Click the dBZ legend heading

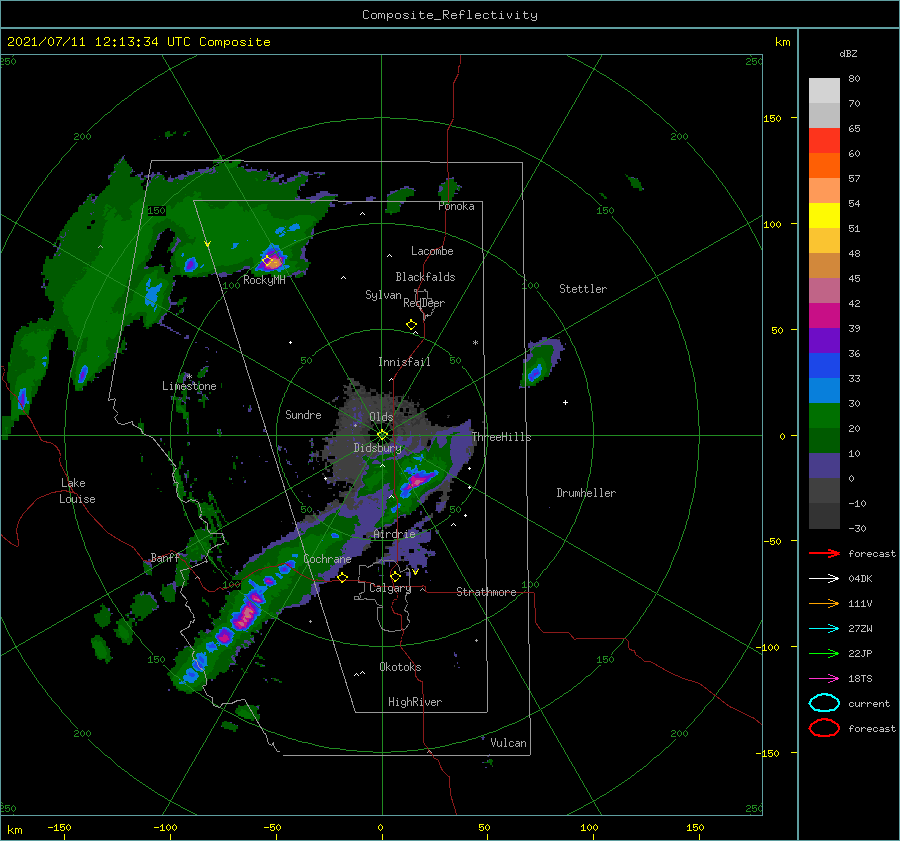point(848,54)
